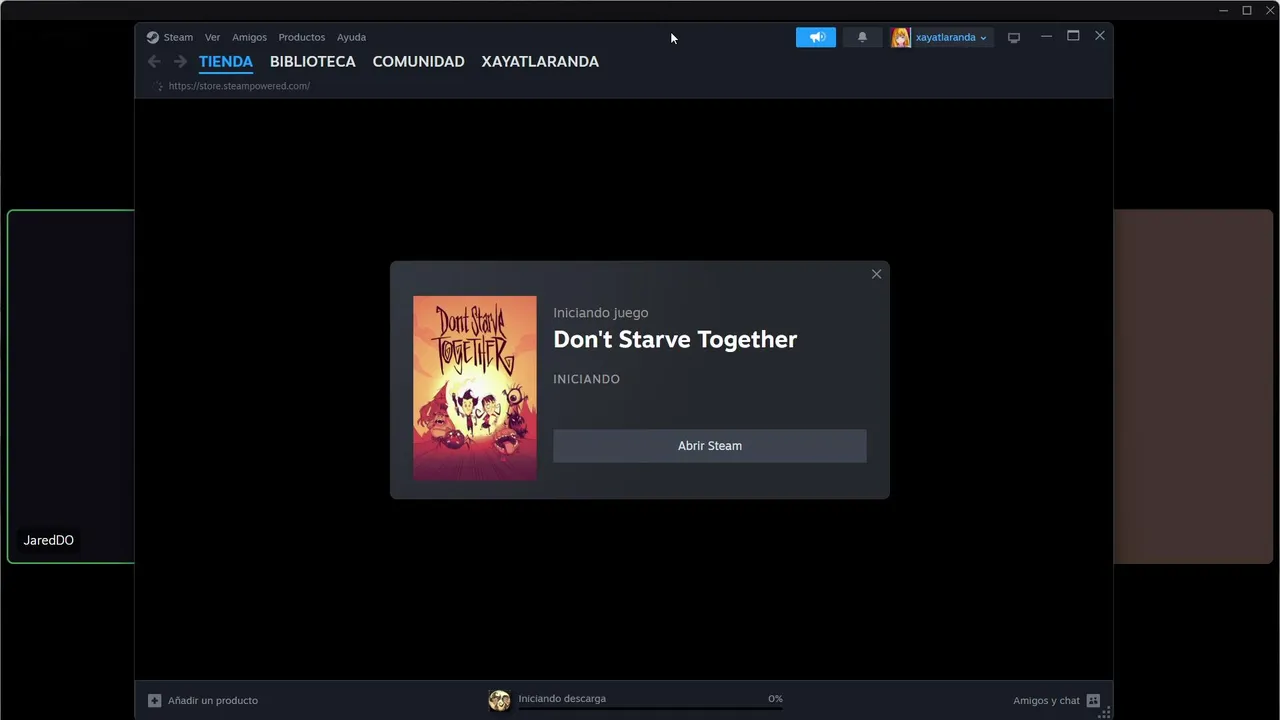Screen dimensions: 1280x720
Task: Click the friends list grid icon
Action: (x=1093, y=701)
